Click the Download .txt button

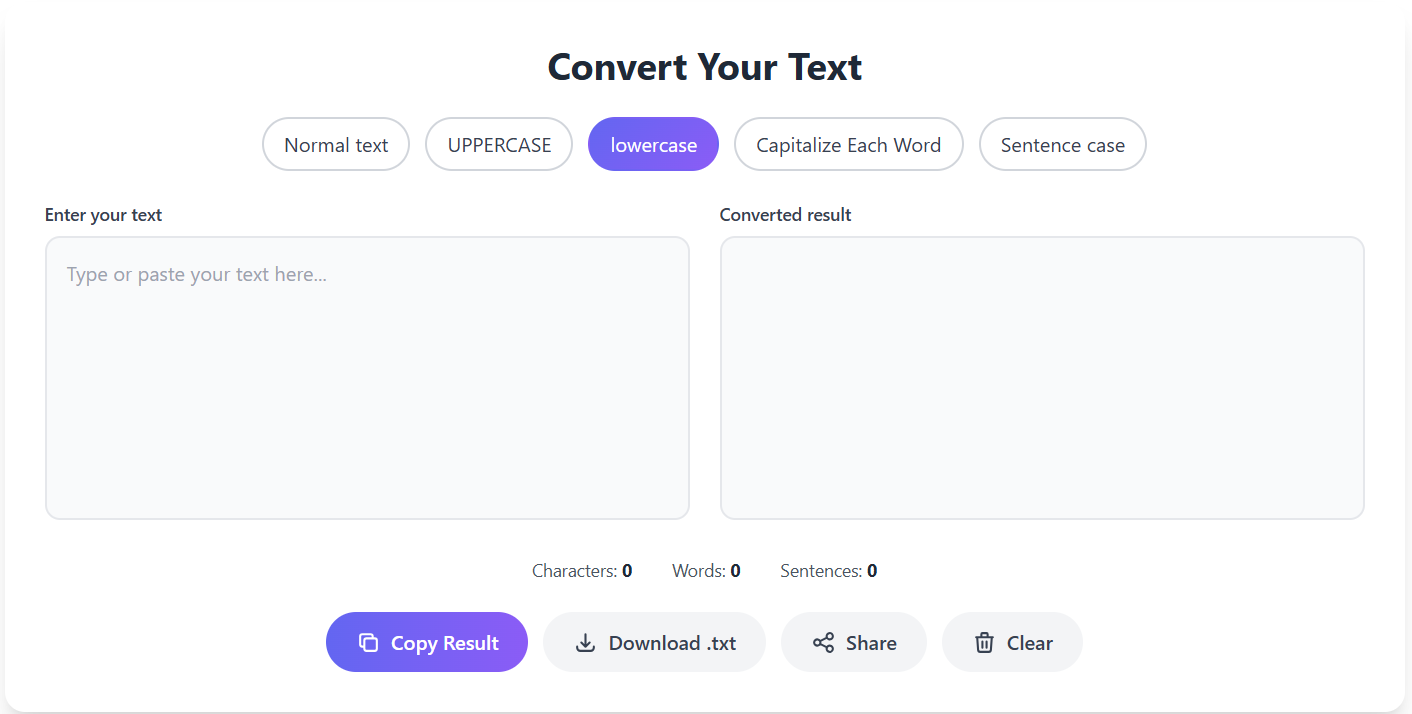coord(654,642)
